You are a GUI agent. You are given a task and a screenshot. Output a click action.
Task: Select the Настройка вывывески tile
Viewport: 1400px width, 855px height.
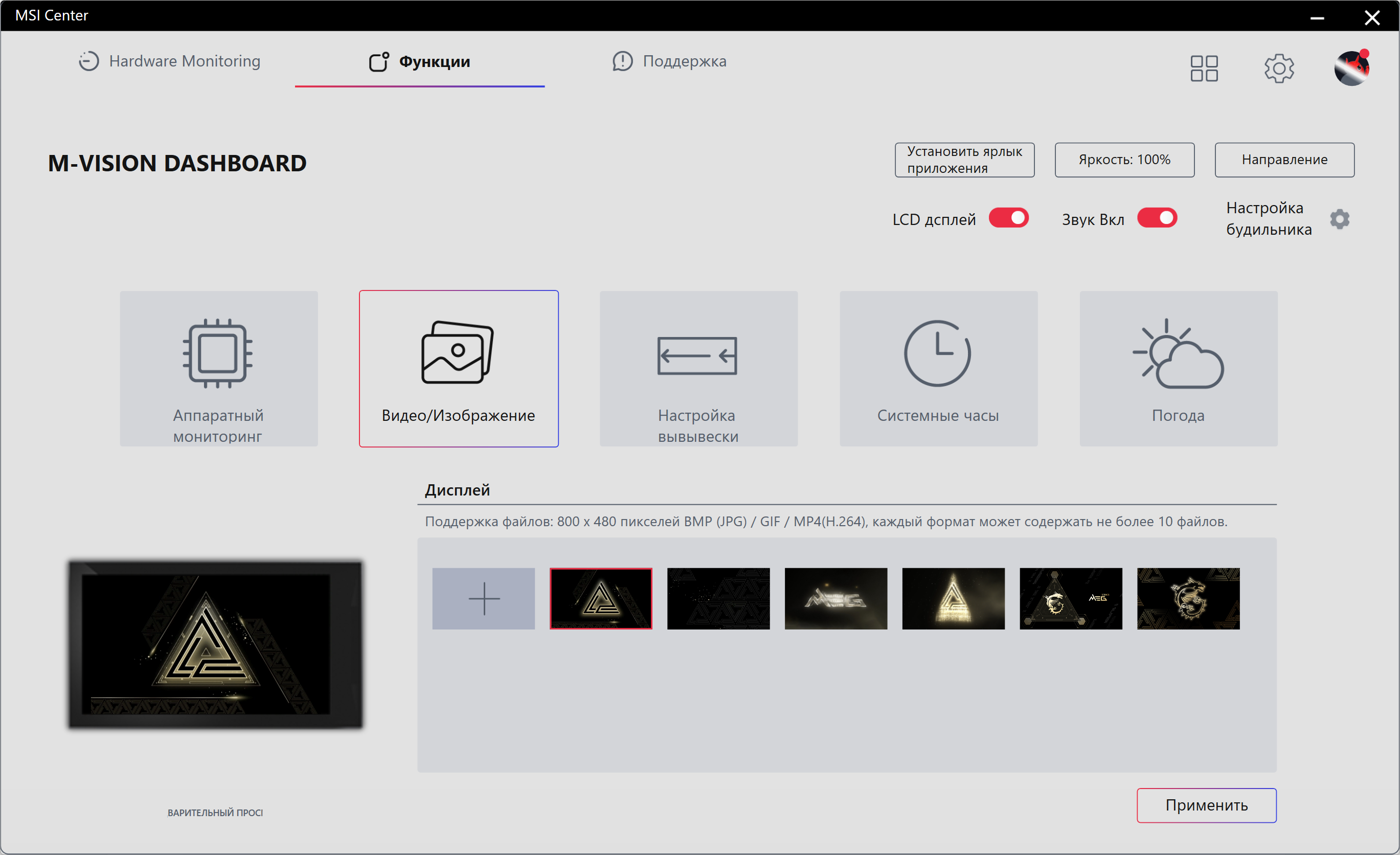698,369
